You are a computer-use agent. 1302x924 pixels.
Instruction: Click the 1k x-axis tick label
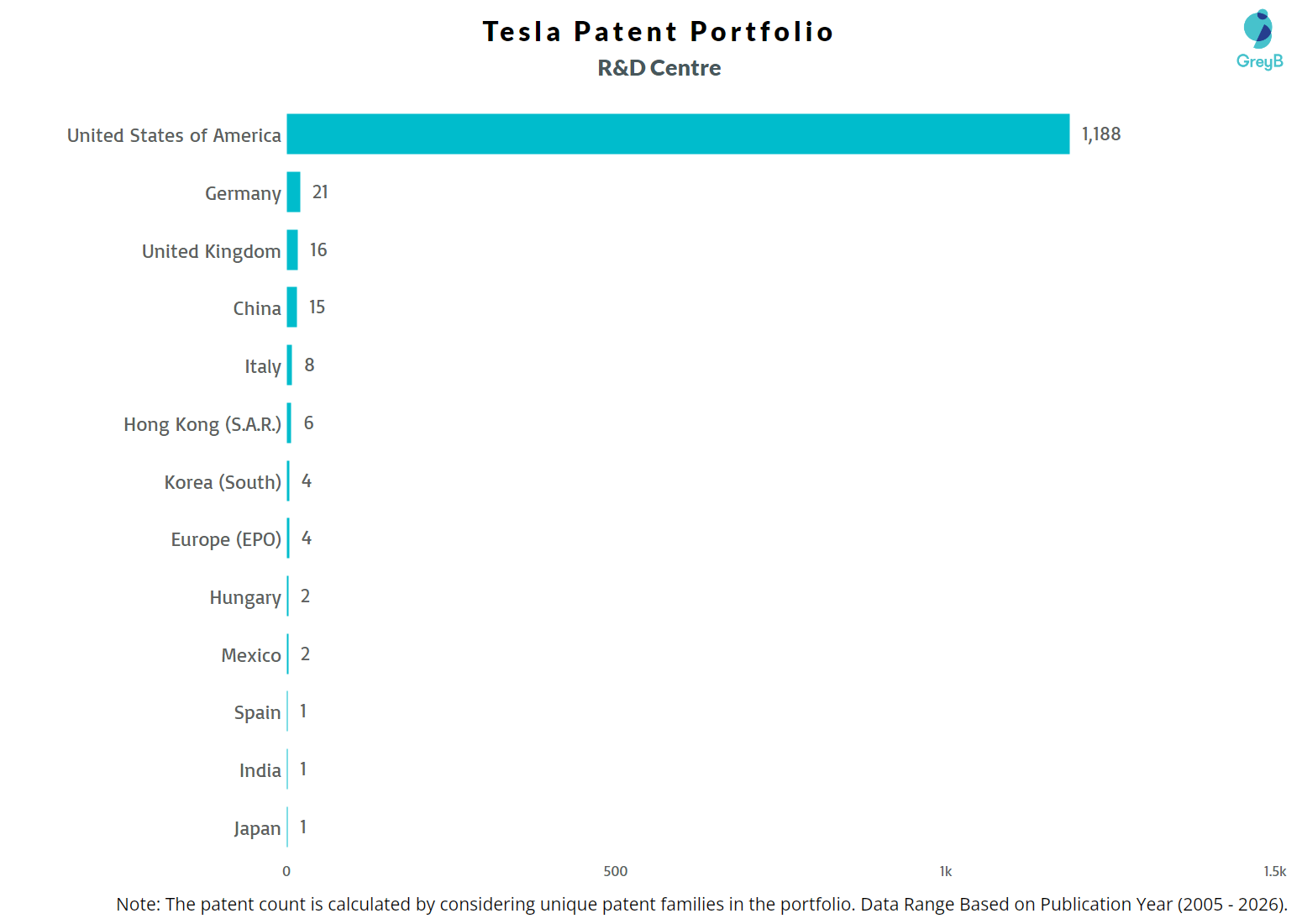coord(945,871)
